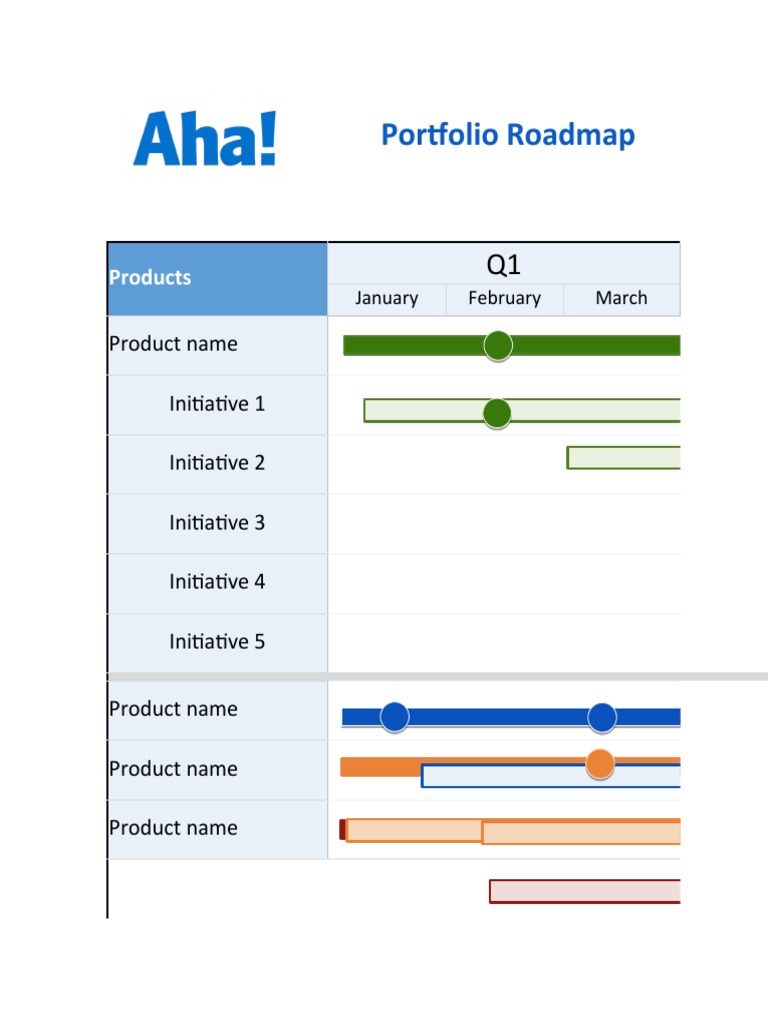The image size is (768, 1024).
Task: Click the first blue milestone circle
Action: [x=394, y=717]
